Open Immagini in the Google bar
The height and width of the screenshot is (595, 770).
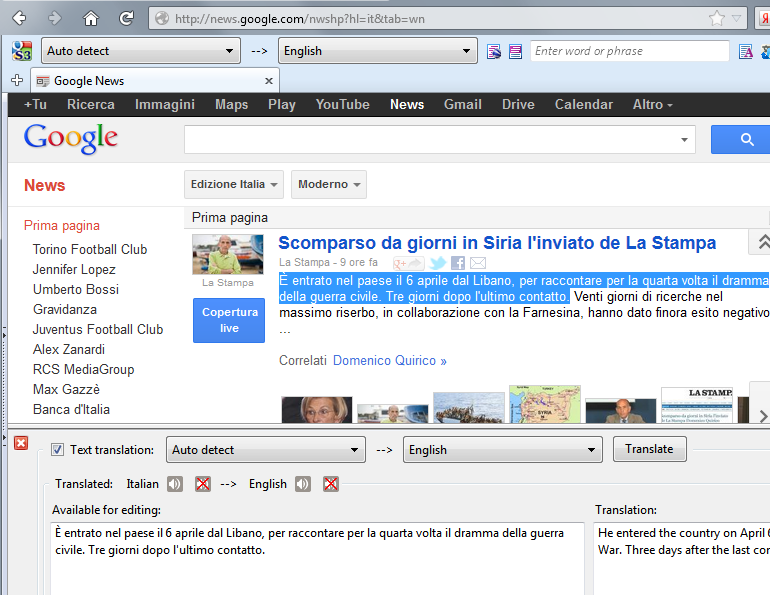coord(165,105)
